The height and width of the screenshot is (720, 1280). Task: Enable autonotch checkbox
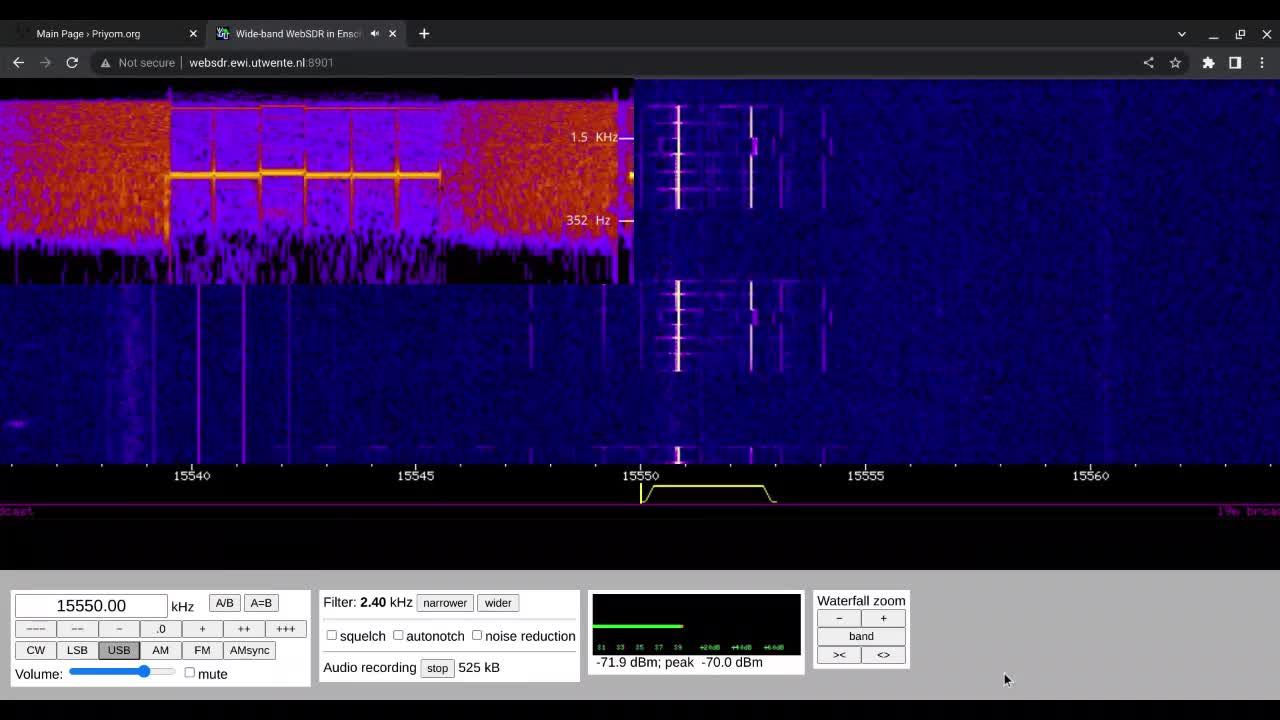398,635
